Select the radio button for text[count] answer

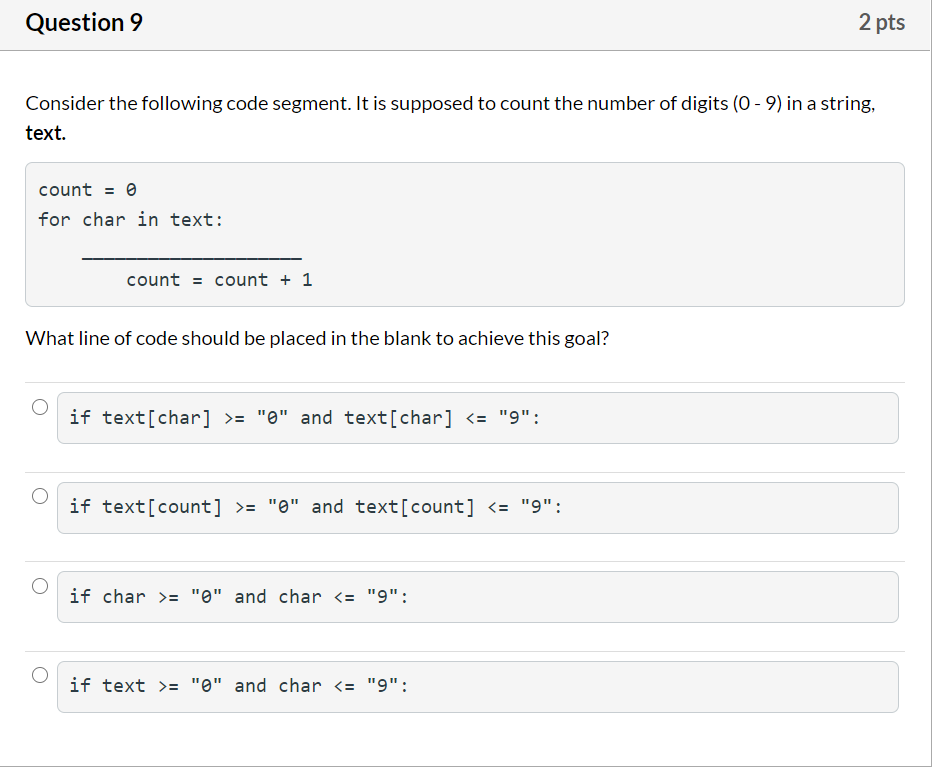(40, 496)
